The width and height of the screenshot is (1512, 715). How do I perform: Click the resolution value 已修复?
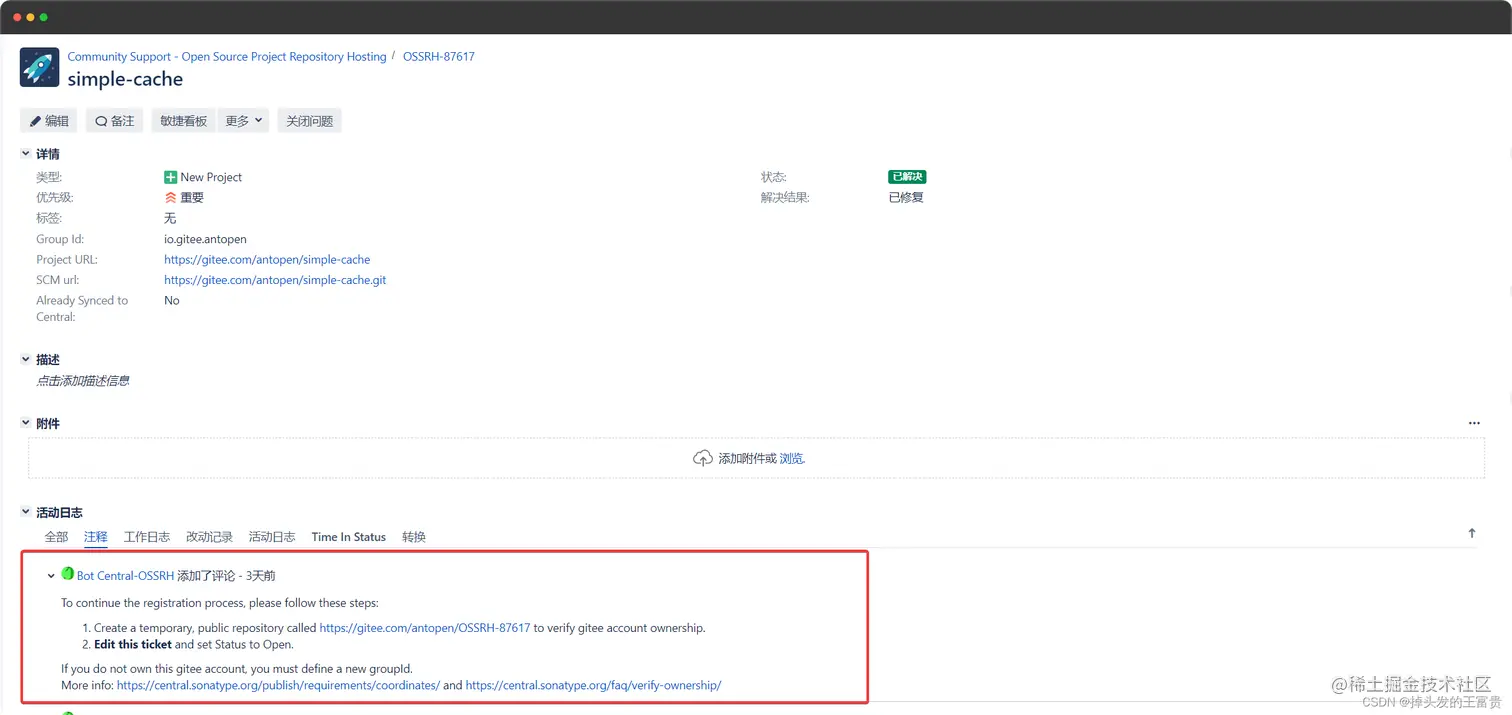[906, 198]
